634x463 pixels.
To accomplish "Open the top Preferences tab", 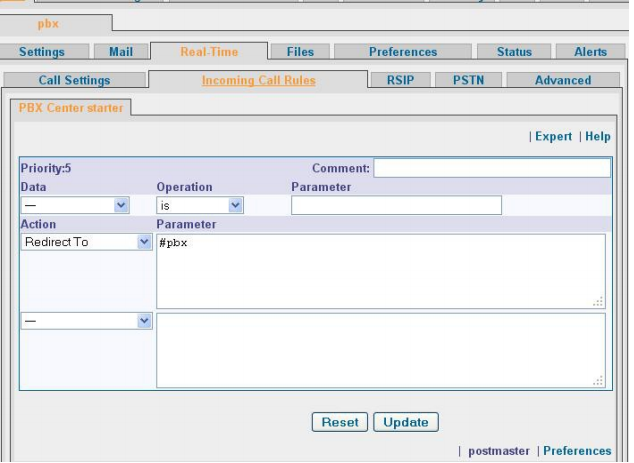I will (403, 52).
